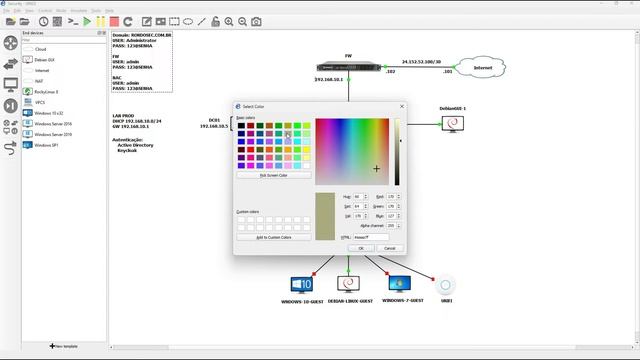Browse routers in the device sidebar
The image size is (640, 360).
coord(11,43)
